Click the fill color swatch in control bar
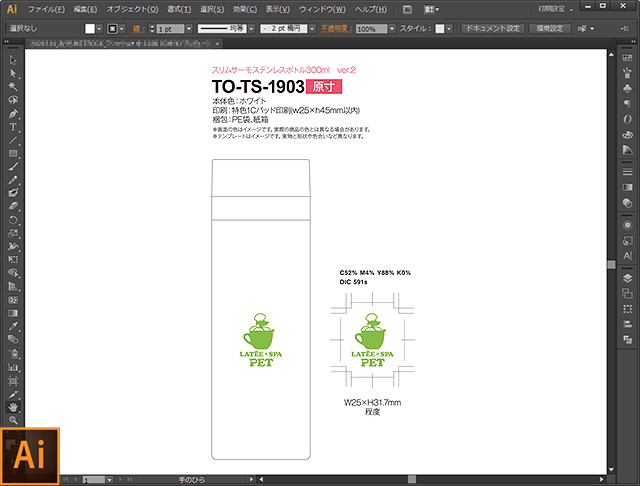Image resolution: width=640 pixels, height=486 pixels. (91, 30)
